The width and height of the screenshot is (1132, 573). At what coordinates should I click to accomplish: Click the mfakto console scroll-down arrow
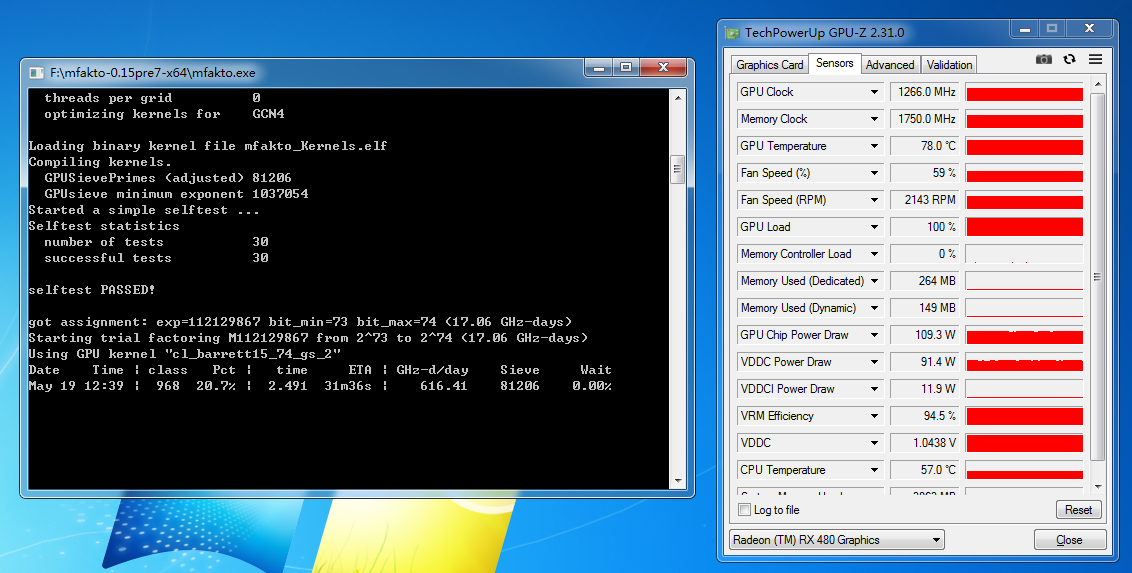coord(677,481)
